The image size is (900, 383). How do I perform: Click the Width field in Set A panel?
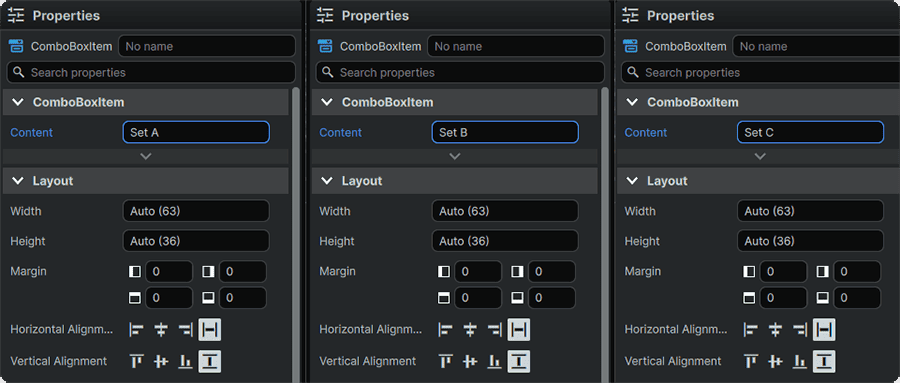[196, 211]
